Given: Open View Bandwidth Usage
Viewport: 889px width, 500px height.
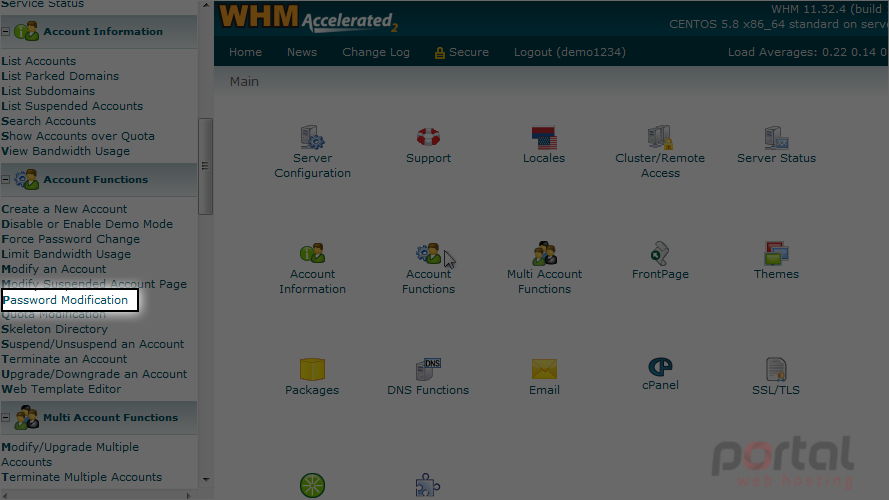Looking at the screenshot, I should [65, 151].
